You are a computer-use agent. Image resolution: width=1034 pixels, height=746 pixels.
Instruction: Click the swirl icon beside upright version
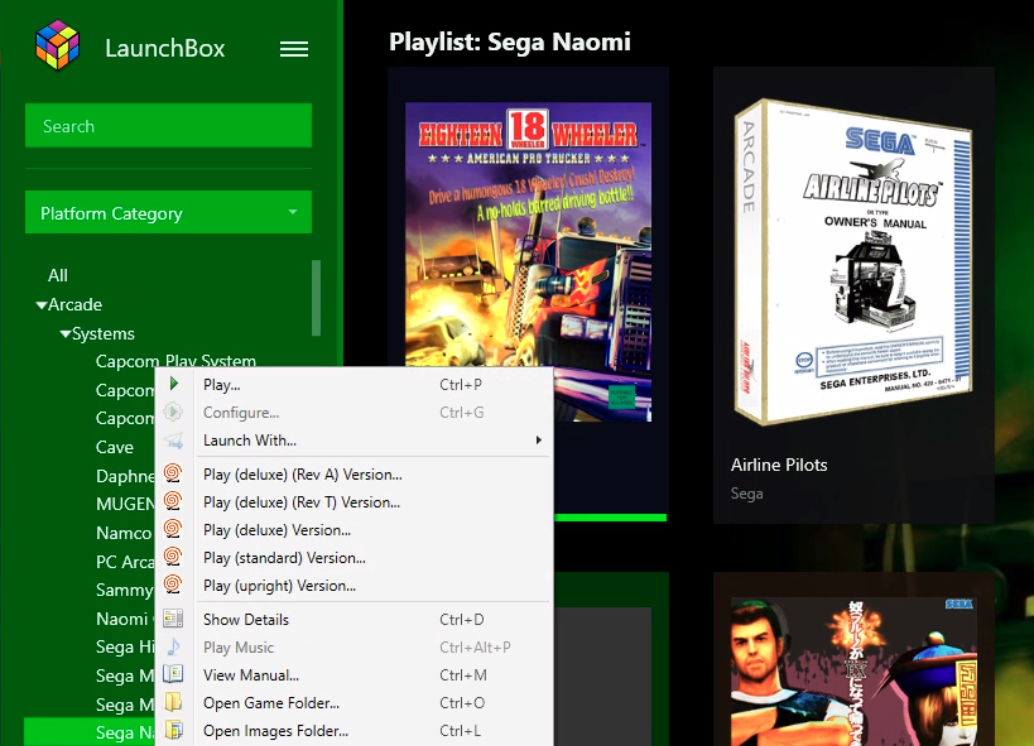(x=173, y=584)
